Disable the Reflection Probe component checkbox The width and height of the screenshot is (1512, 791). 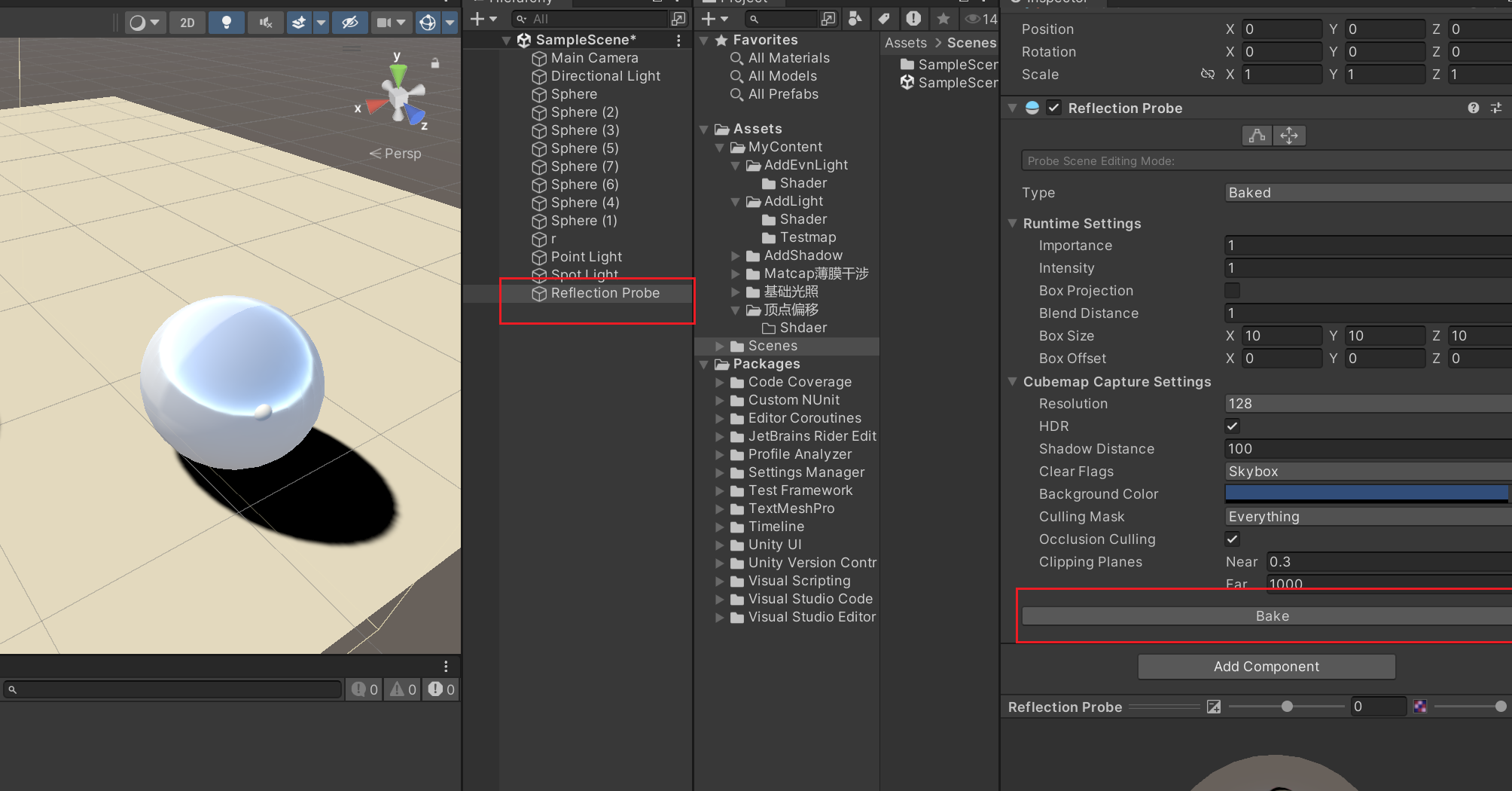tap(1054, 108)
